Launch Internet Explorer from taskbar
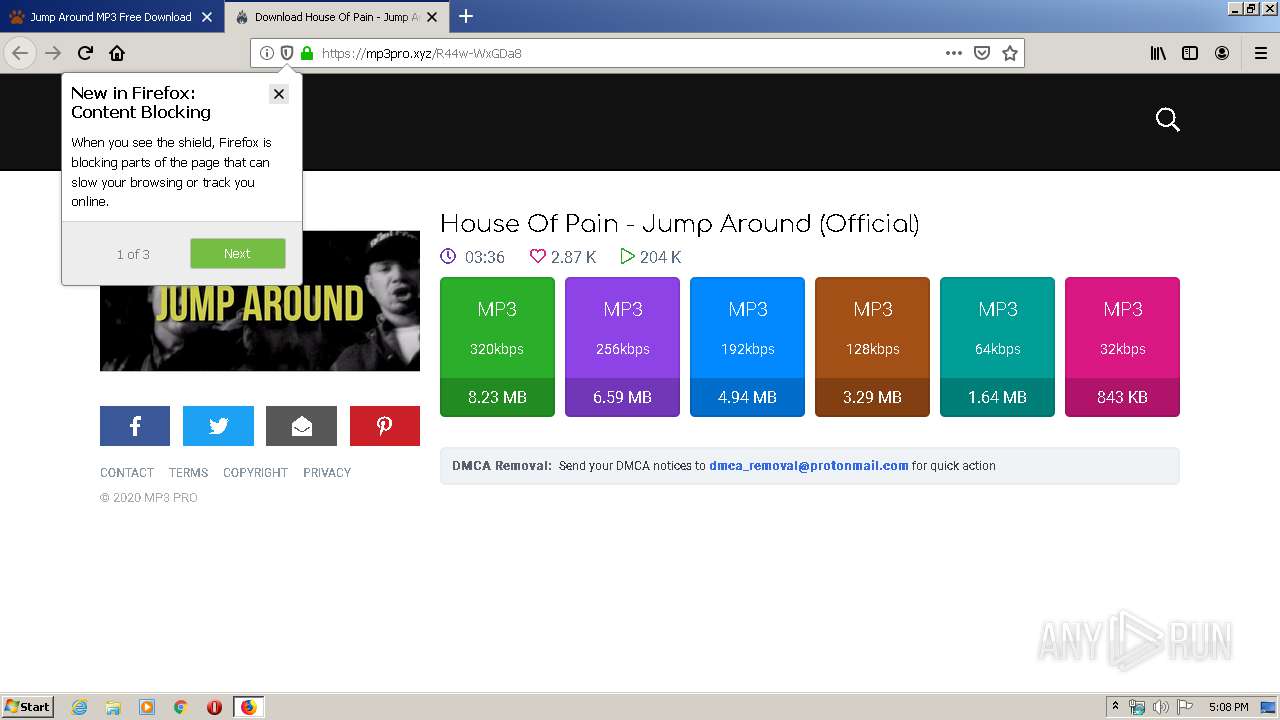This screenshot has height=720, width=1280. 80,707
